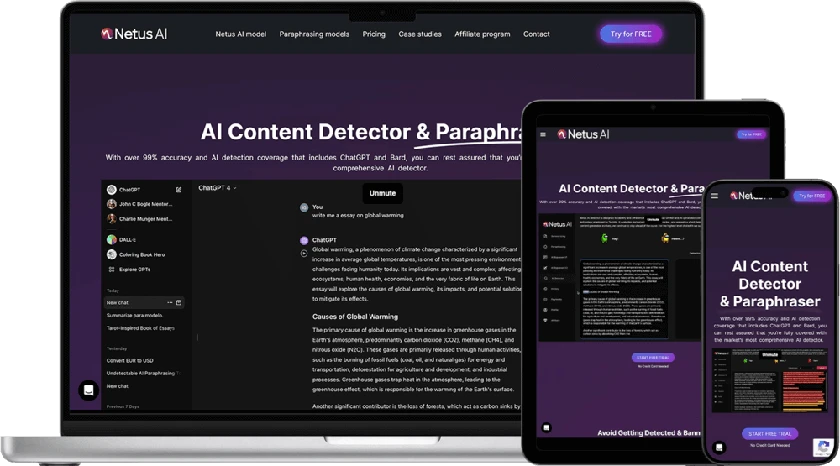
Task: Open the Contact nav item
Action: pyautogui.click(x=536, y=34)
